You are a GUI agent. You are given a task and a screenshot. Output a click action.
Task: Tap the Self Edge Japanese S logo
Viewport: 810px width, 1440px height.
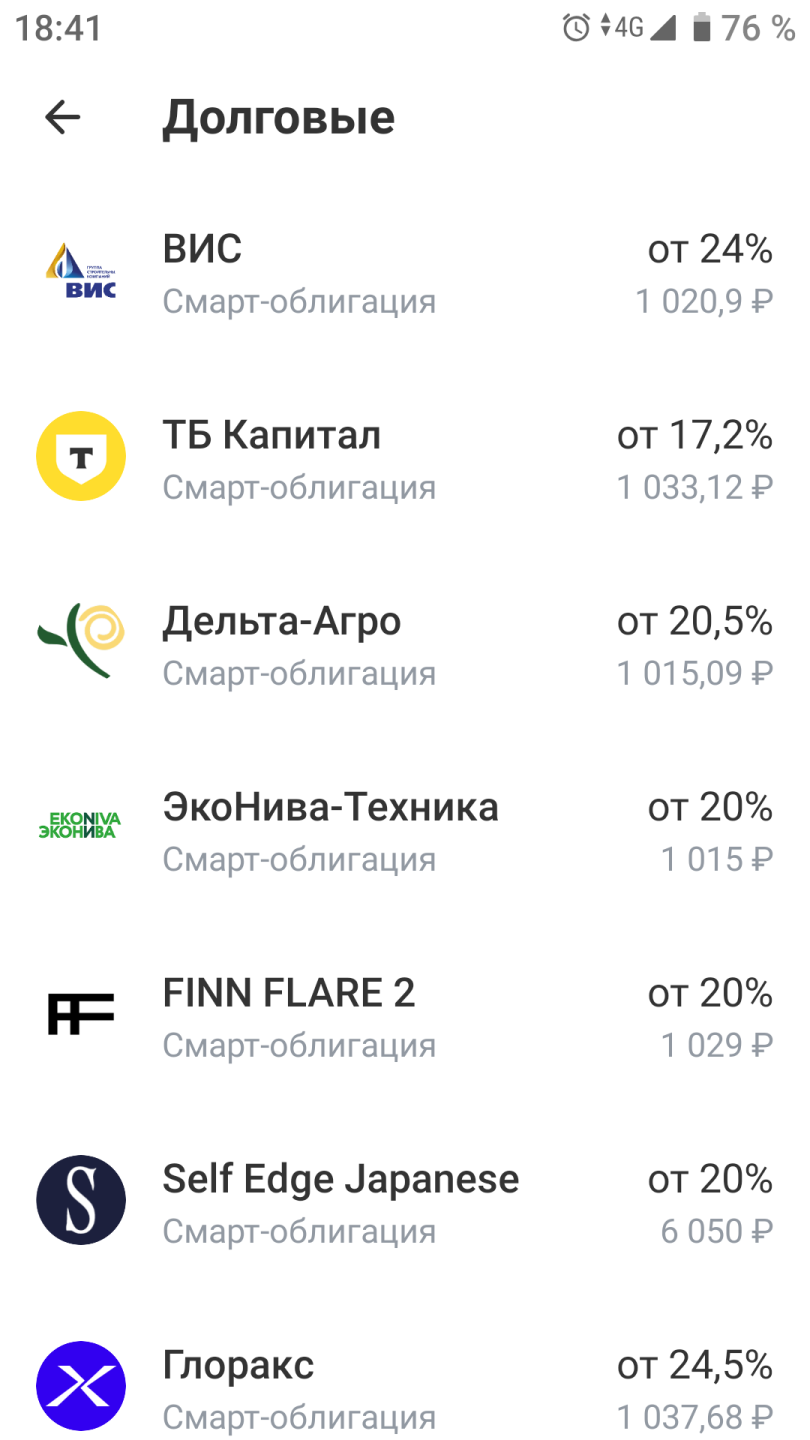pyautogui.click(x=81, y=1199)
